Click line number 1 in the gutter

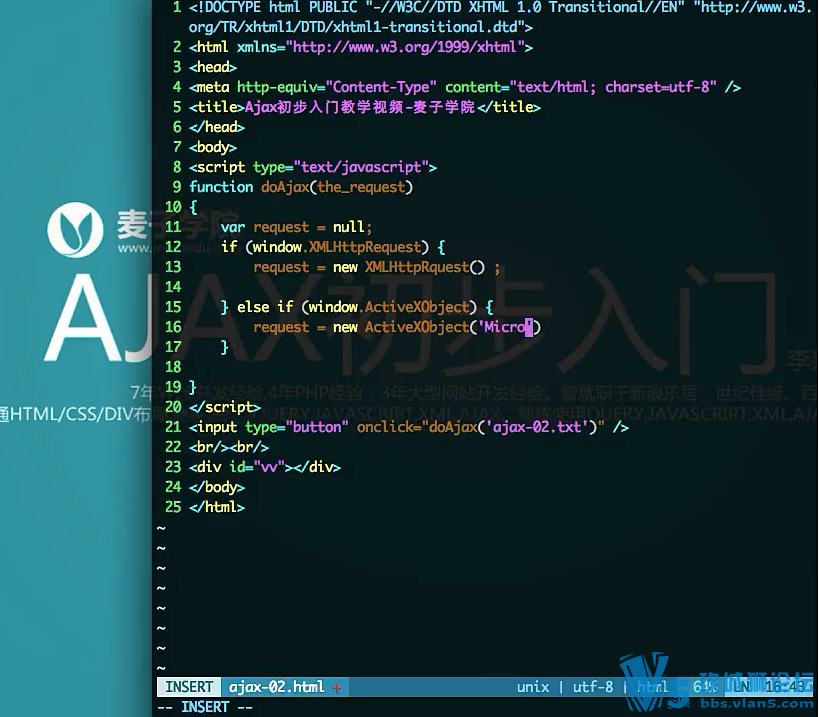tap(177, 7)
